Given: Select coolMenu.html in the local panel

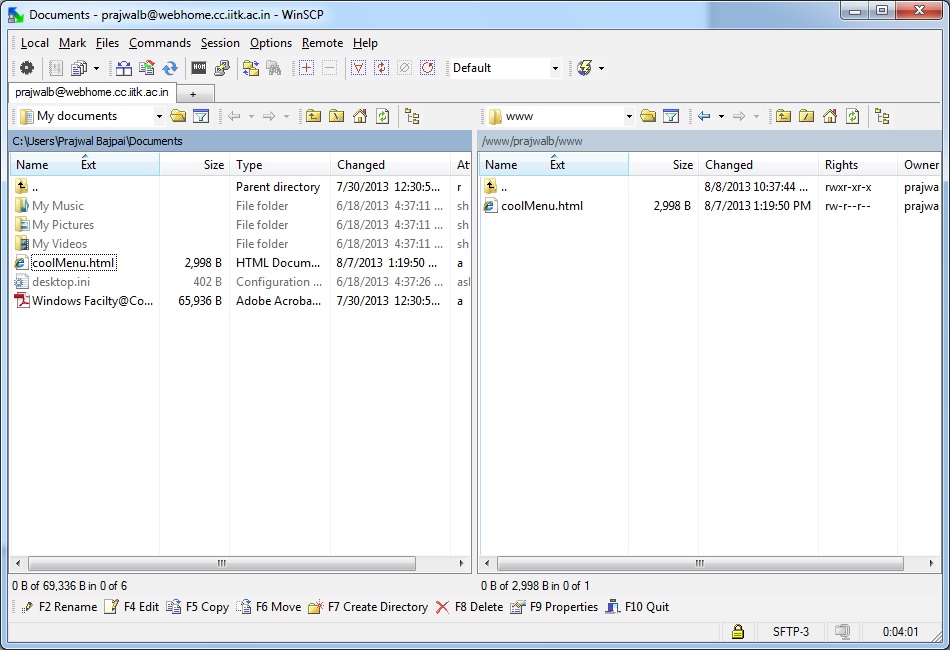Looking at the screenshot, I should pos(73,263).
